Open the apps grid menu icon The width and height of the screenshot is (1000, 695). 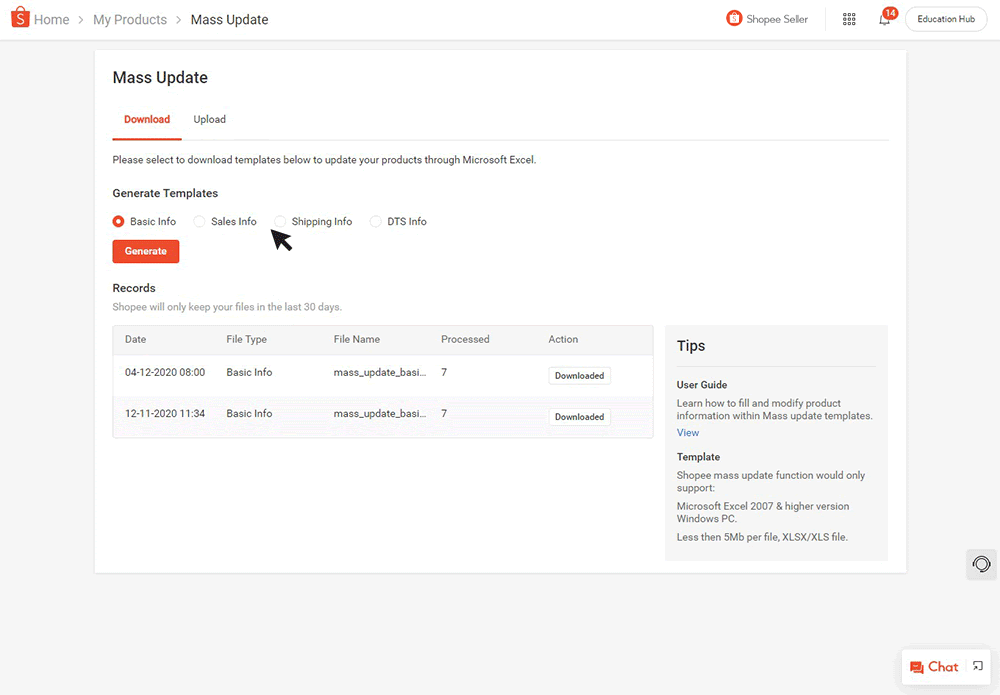[849, 19]
